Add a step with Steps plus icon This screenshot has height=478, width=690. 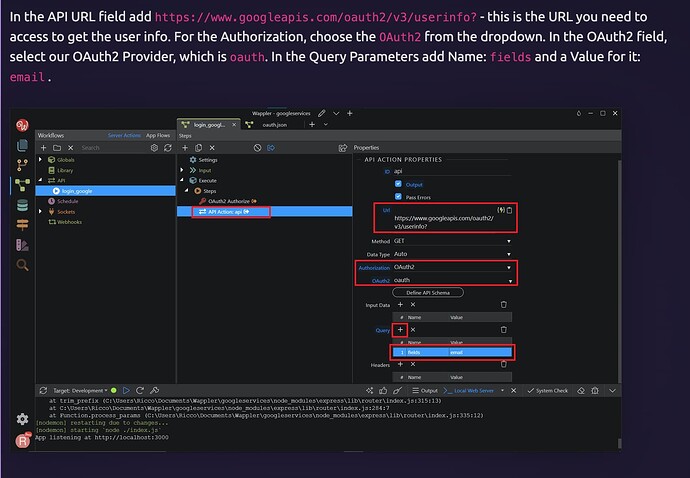(x=185, y=148)
